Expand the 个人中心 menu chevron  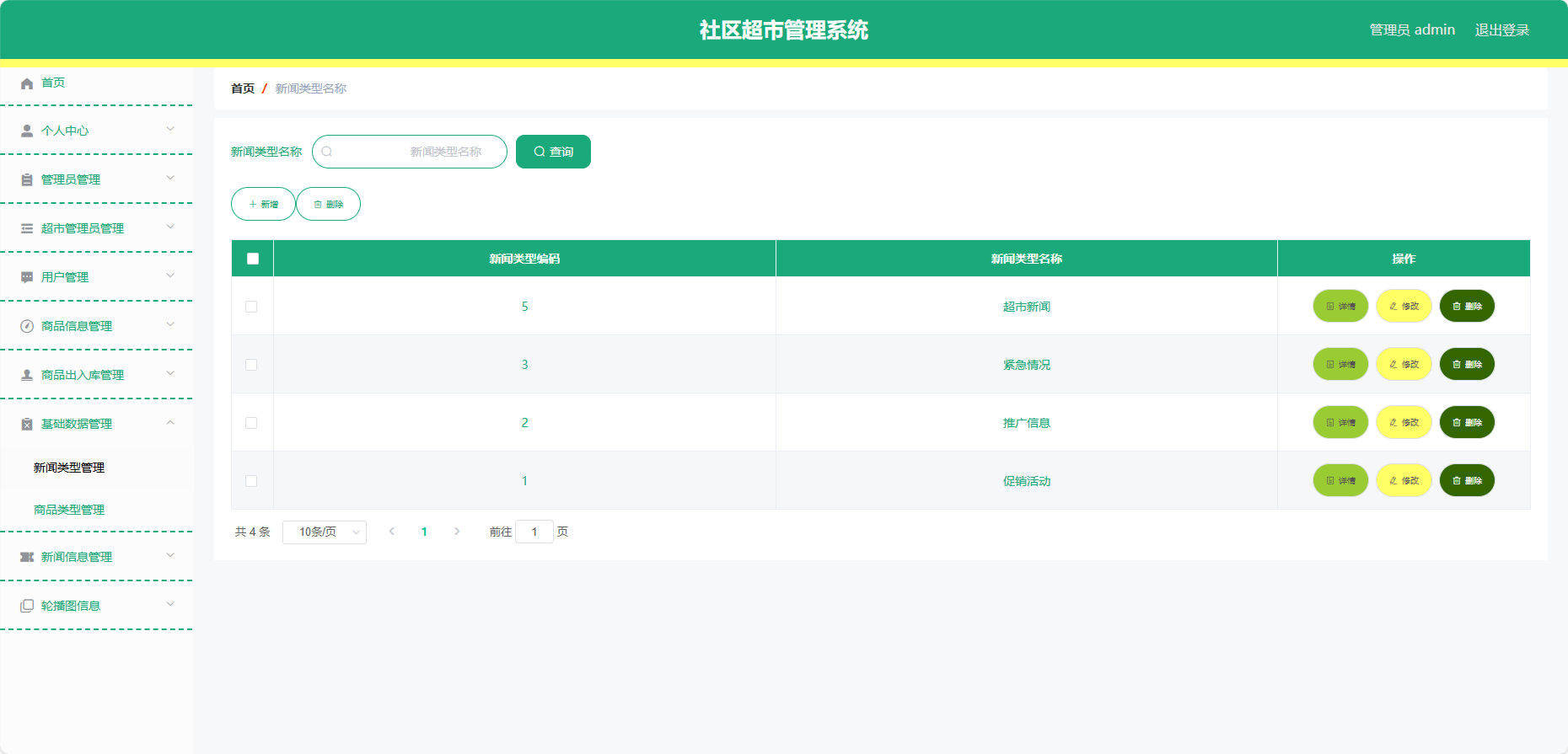coord(170,129)
